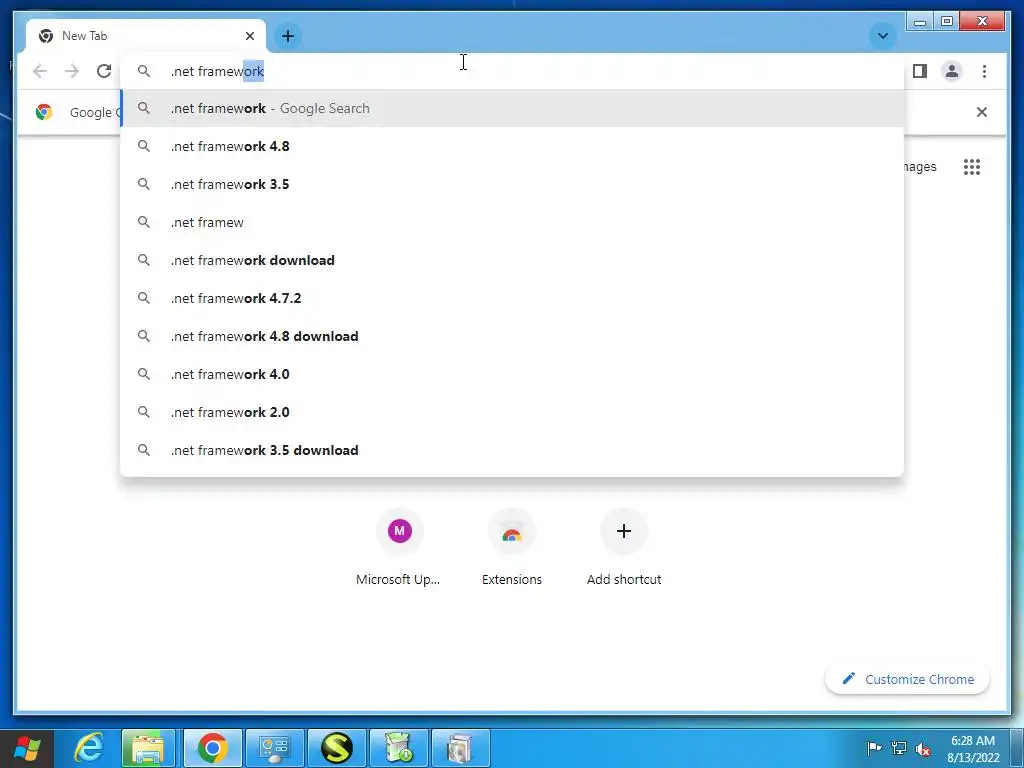
Task: Open the Chrome three-dot menu
Action: 984,71
